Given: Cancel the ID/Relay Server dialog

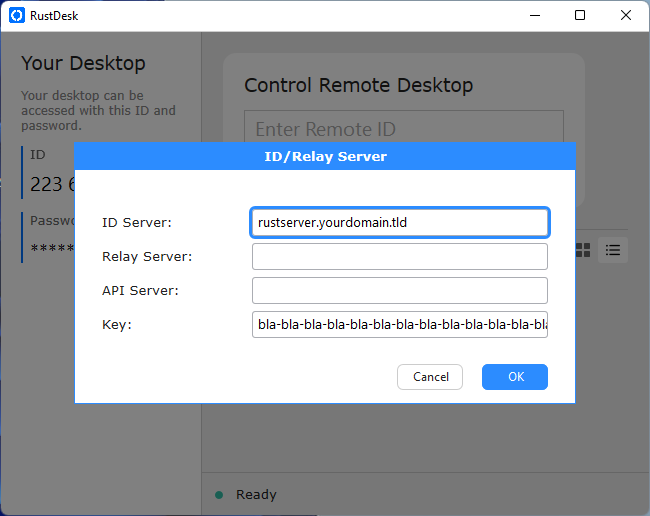Looking at the screenshot, I should pyautogui.click(x=430, y=377).
